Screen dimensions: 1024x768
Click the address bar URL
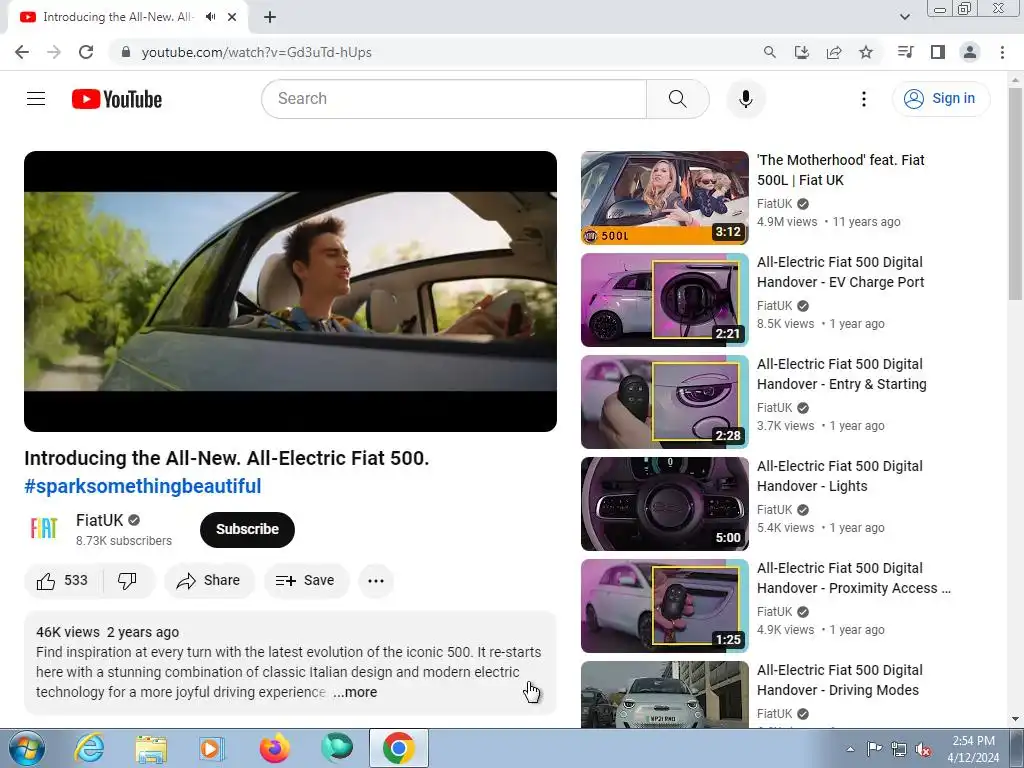[256, 52]
